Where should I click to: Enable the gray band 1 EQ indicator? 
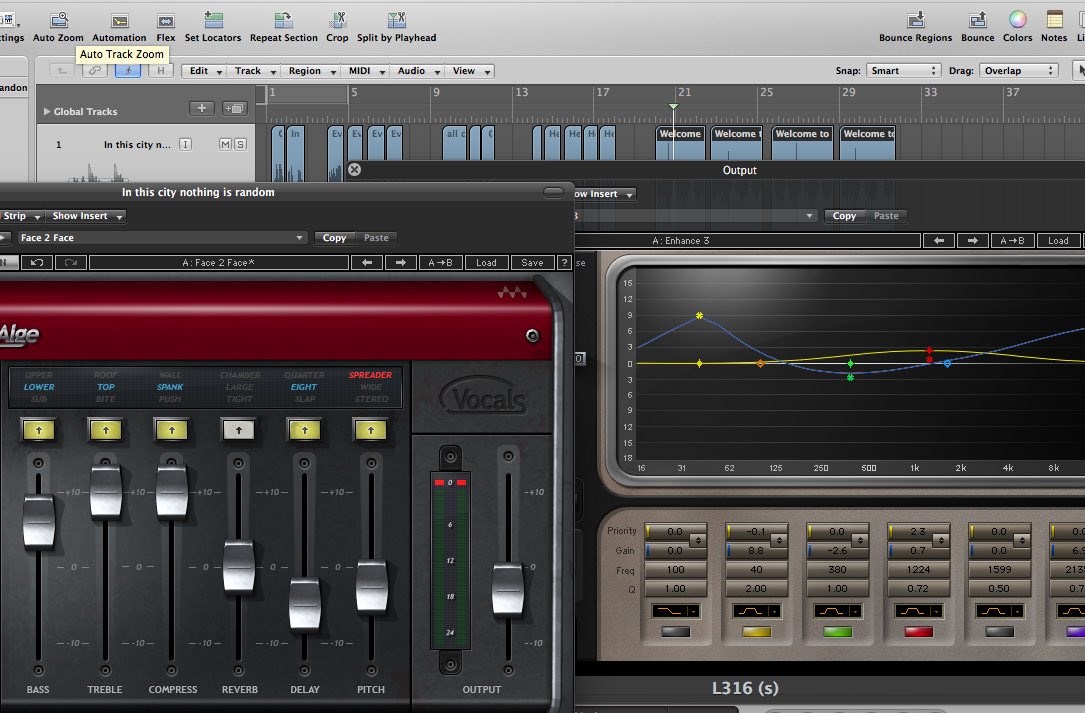pyautogui.click(x=676, y=631)
